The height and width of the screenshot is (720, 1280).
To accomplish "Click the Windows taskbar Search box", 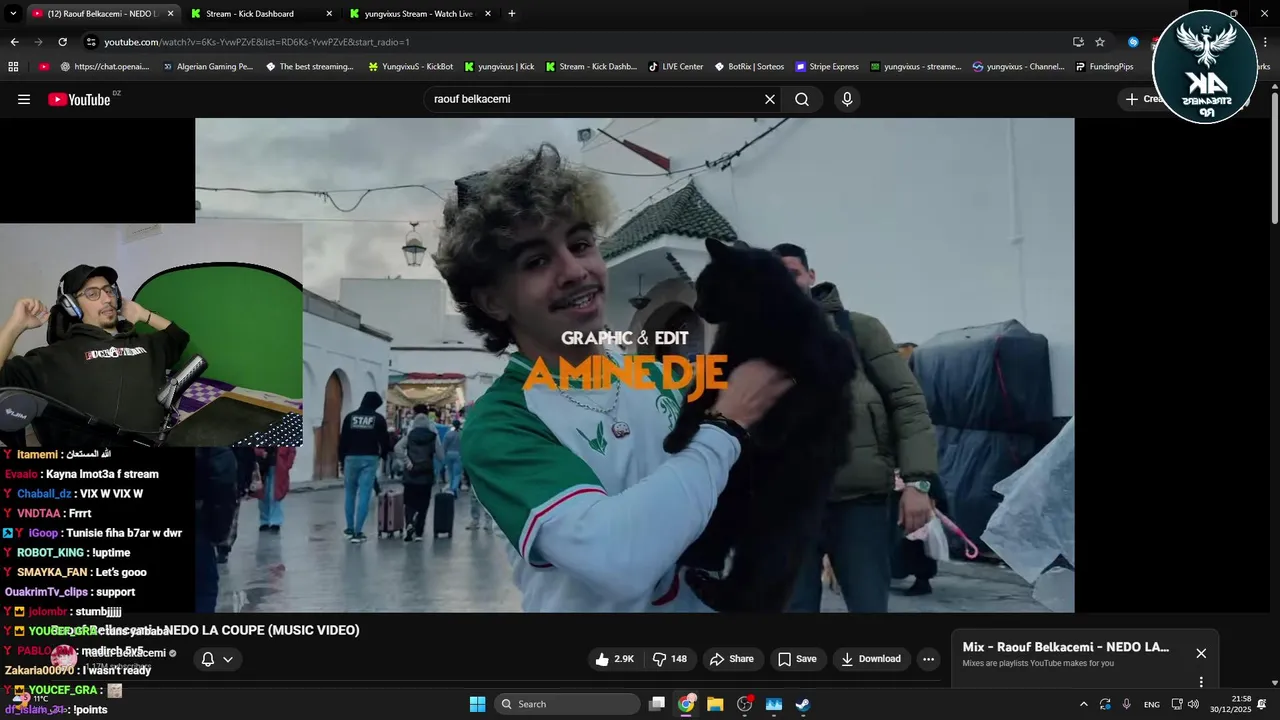I will coord(568,704).
